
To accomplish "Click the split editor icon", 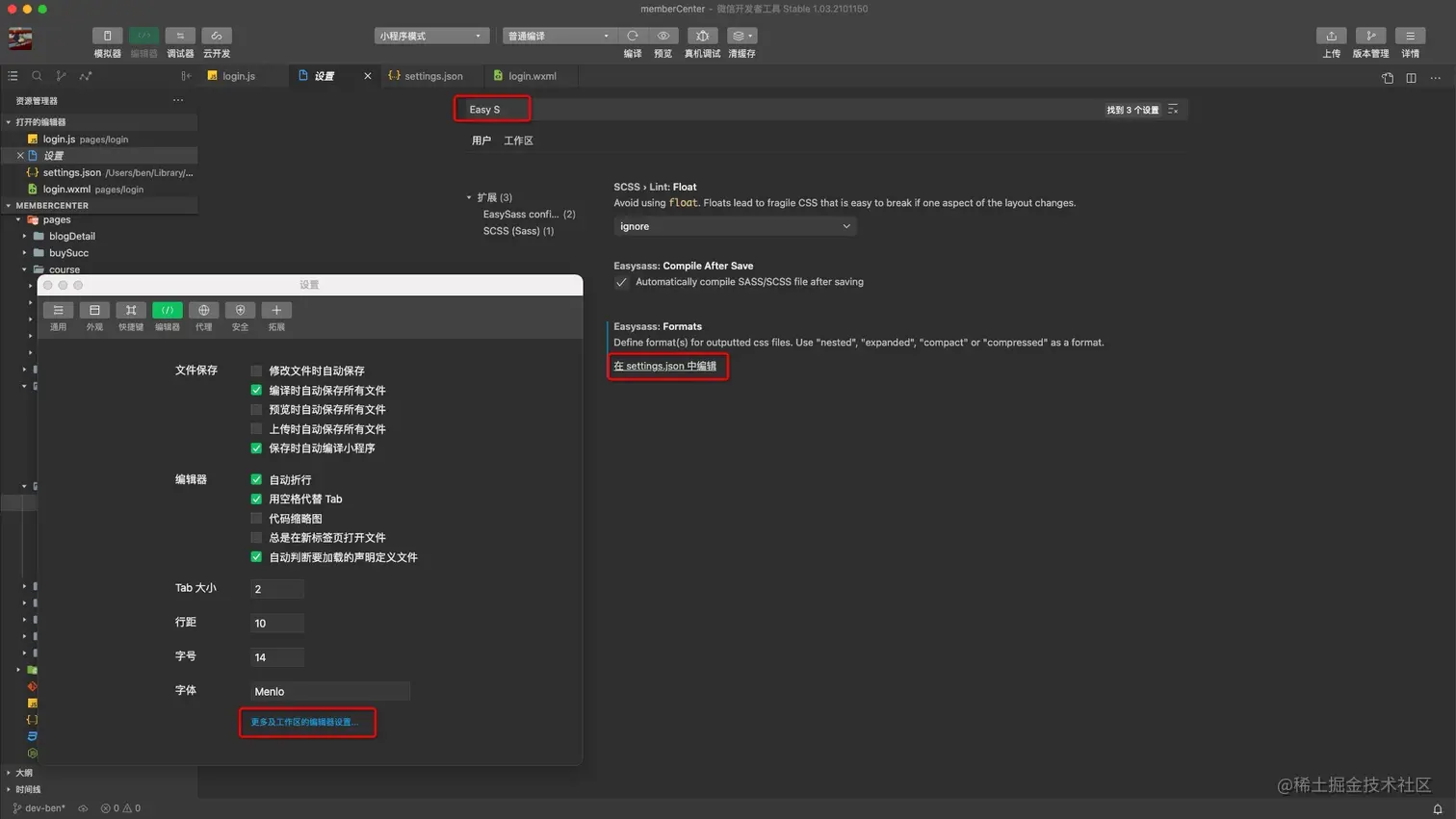I will [x=1411, y=78].
